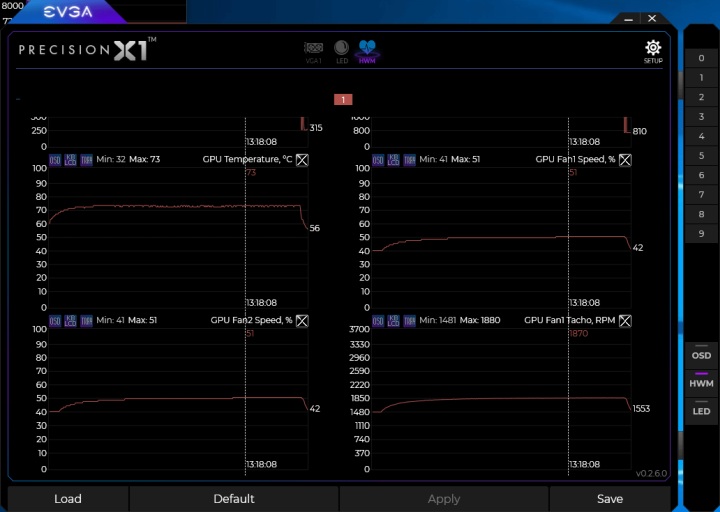Toggle LED in the right sidebar
Viewport: 720px width, 512px height.
point(701,410)
